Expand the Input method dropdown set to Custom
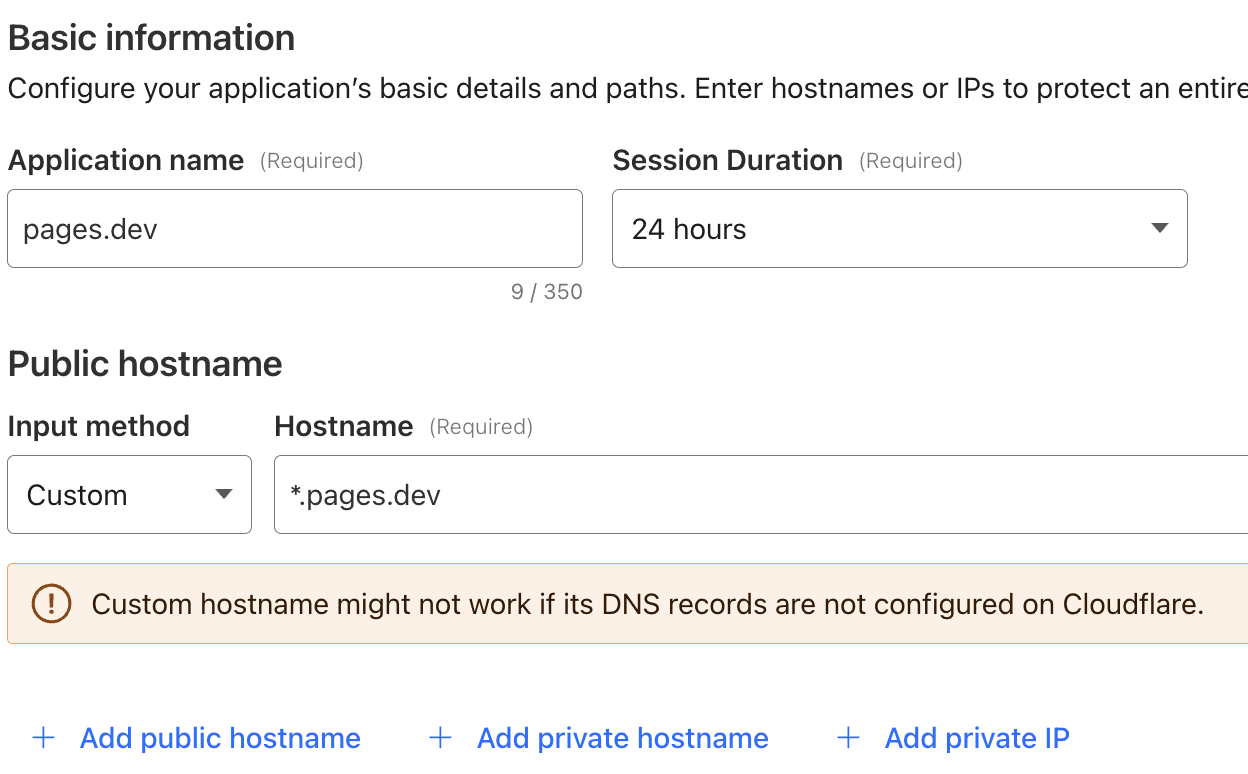The image size is (1248, 774). pyautogui.click(x=128, y=495)
